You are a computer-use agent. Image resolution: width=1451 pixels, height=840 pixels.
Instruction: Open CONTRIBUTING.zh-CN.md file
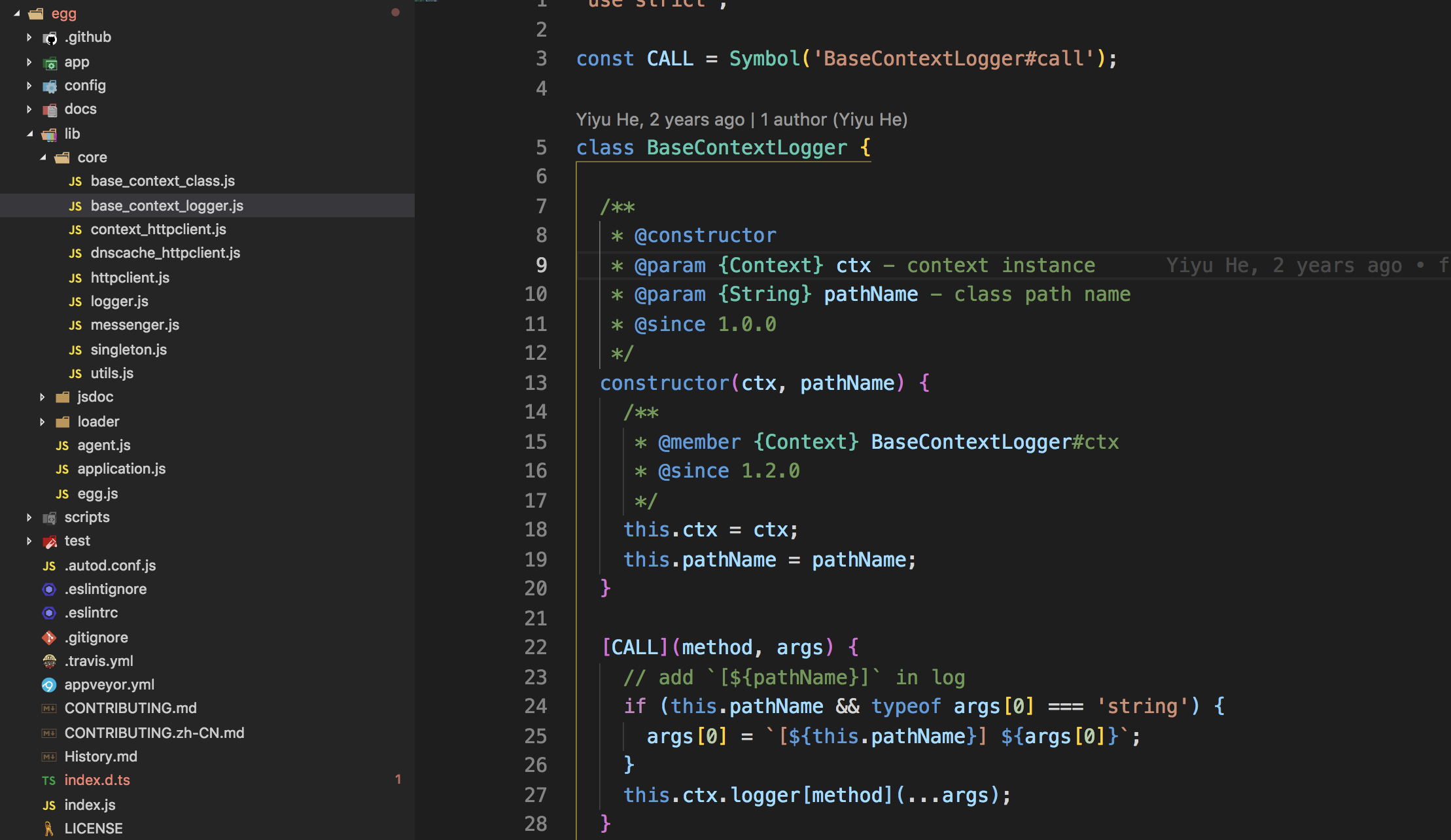click(x=154, y=733)
